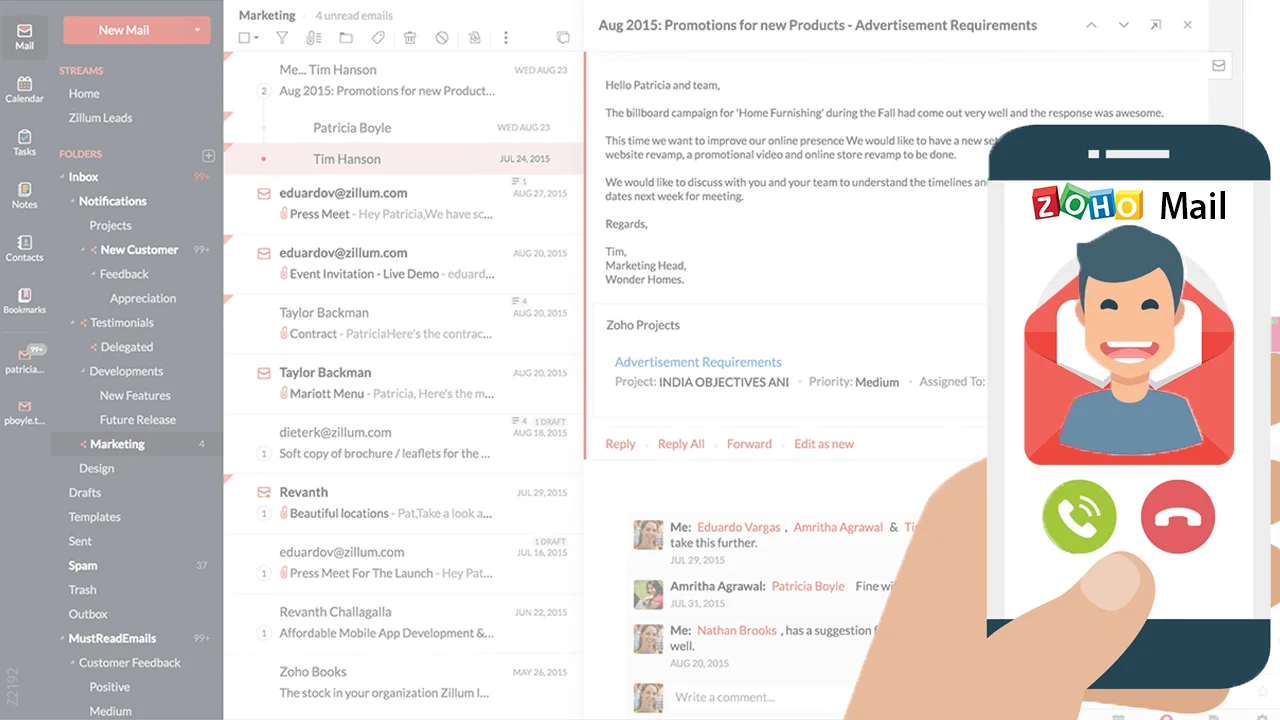The width and height of the screenshot is (1280, 720).
Task: Open the Bookmarks module
Action: [x=24, y=301]
